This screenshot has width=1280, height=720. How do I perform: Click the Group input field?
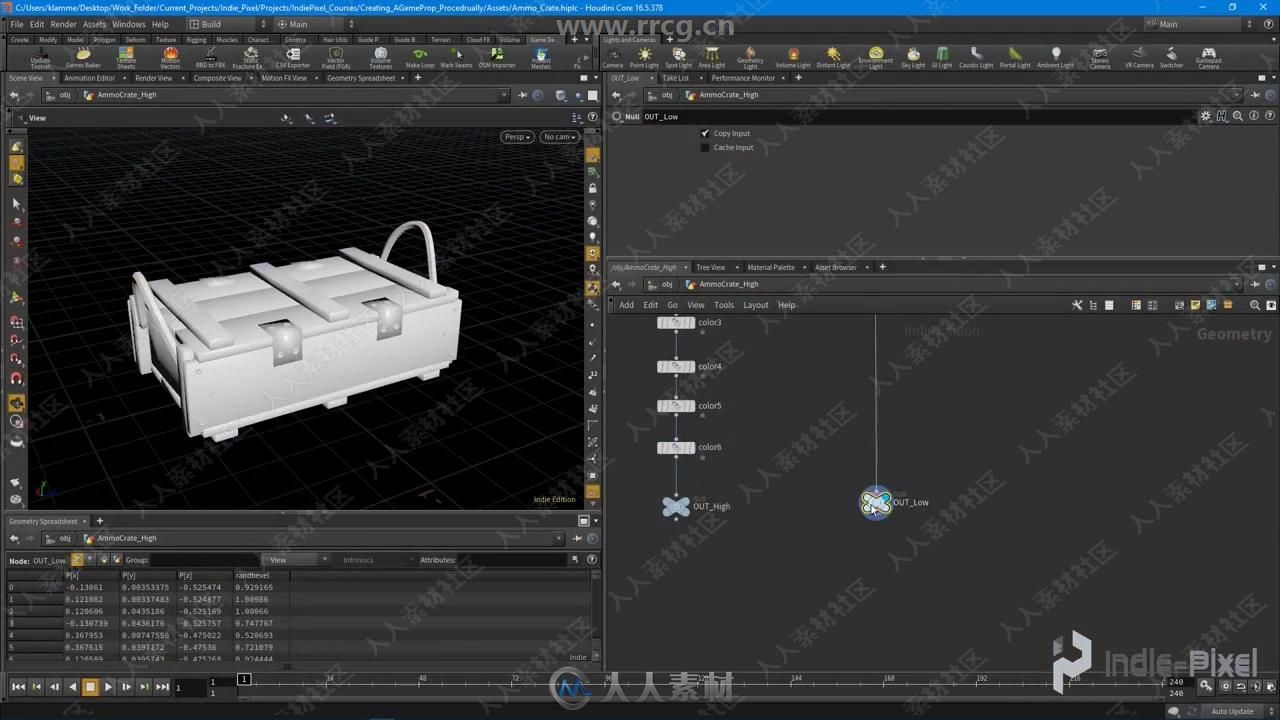[x=203, y=560]
